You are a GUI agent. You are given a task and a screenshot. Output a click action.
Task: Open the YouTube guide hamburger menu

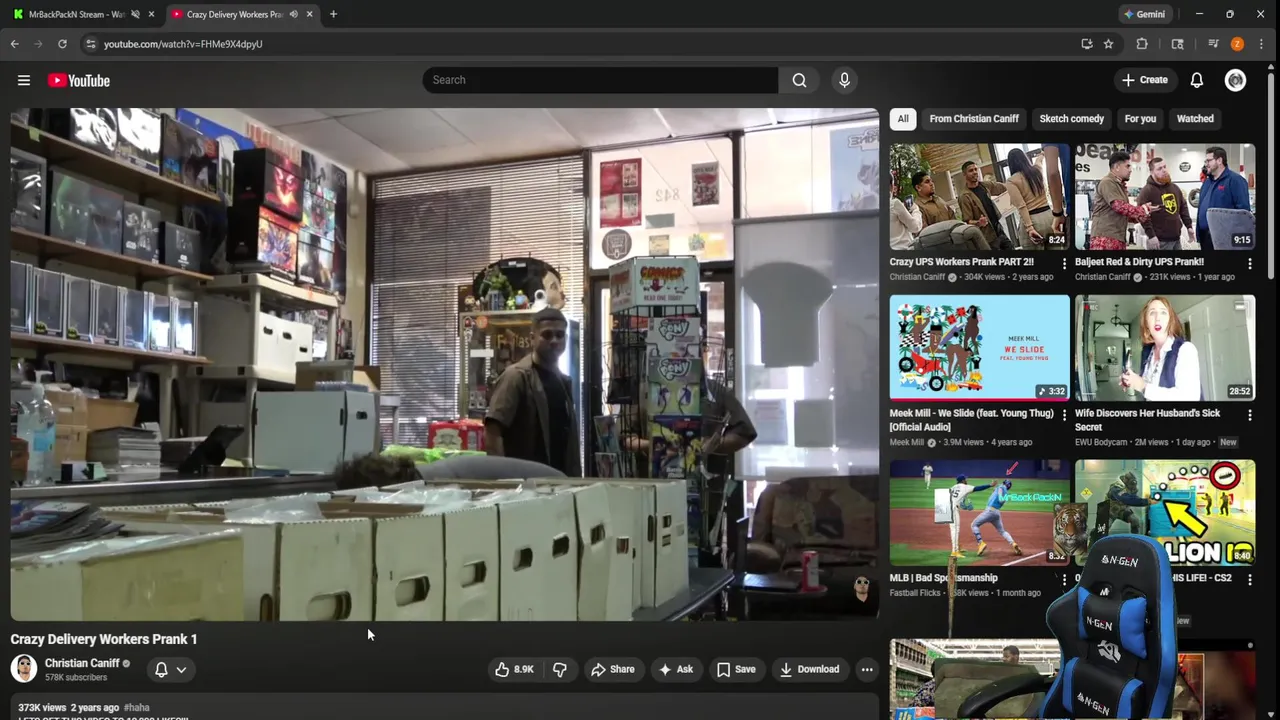(24, 80)
